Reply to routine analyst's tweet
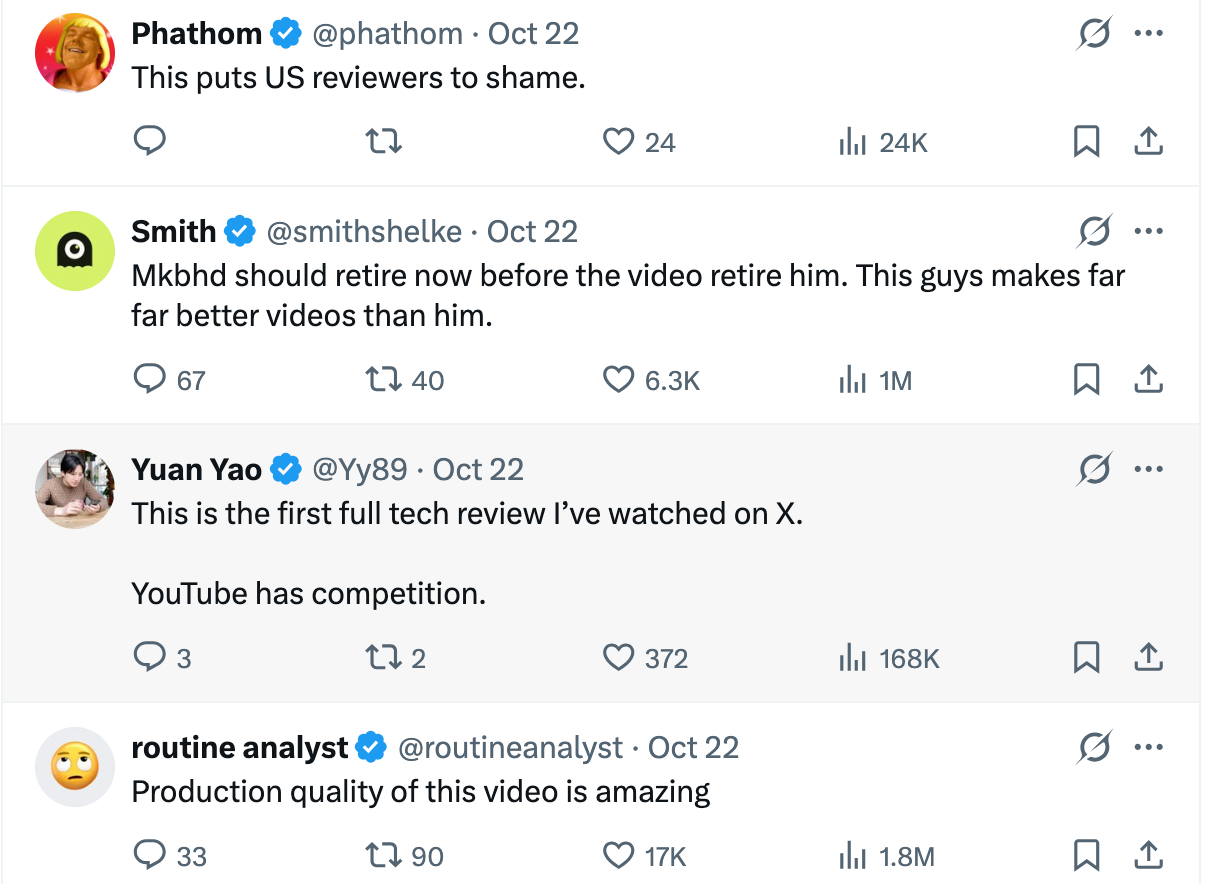This screenshot has width=1220, height=884. 170,856
